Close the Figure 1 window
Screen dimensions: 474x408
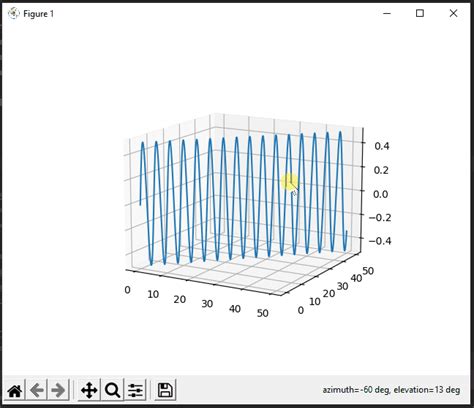coord(453,14)
